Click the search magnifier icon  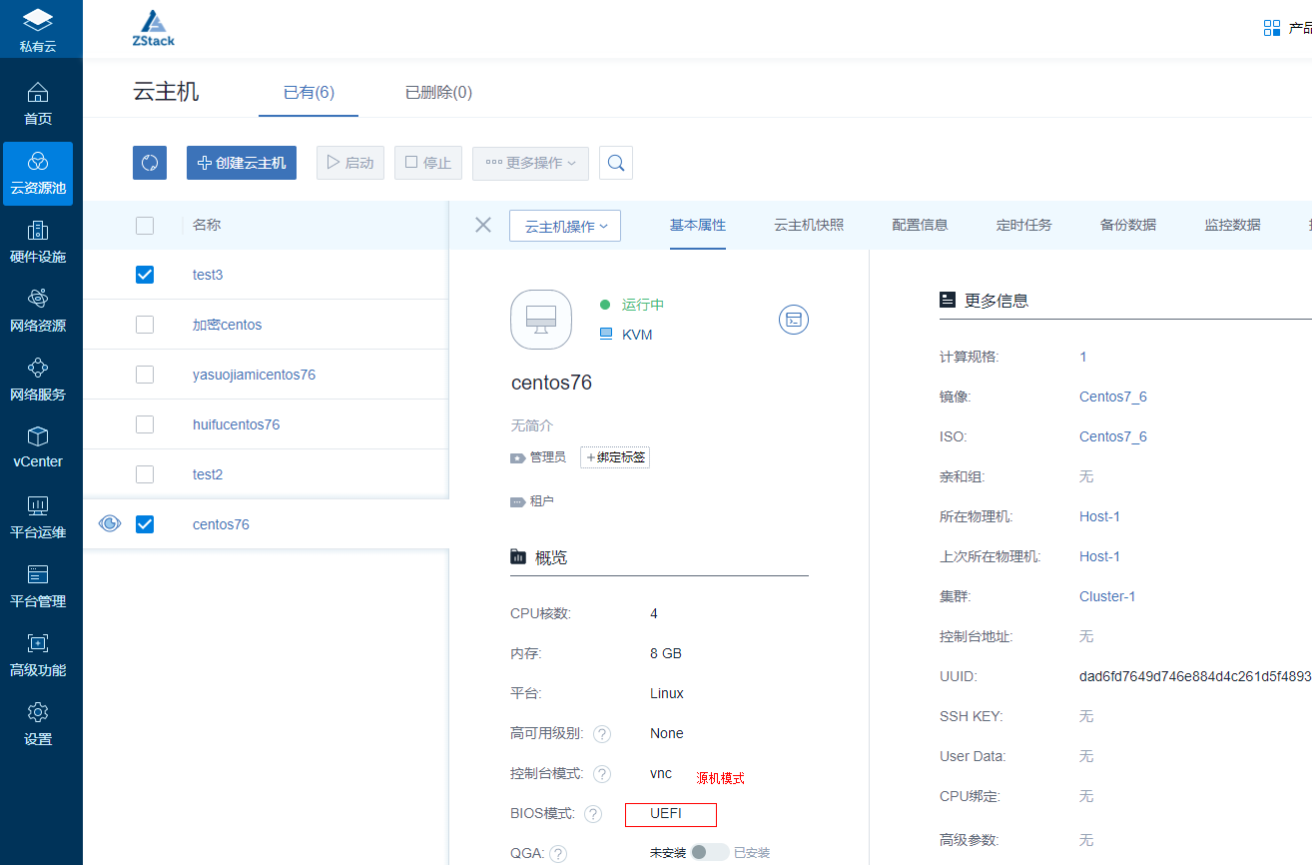click(x=616, y=163)
